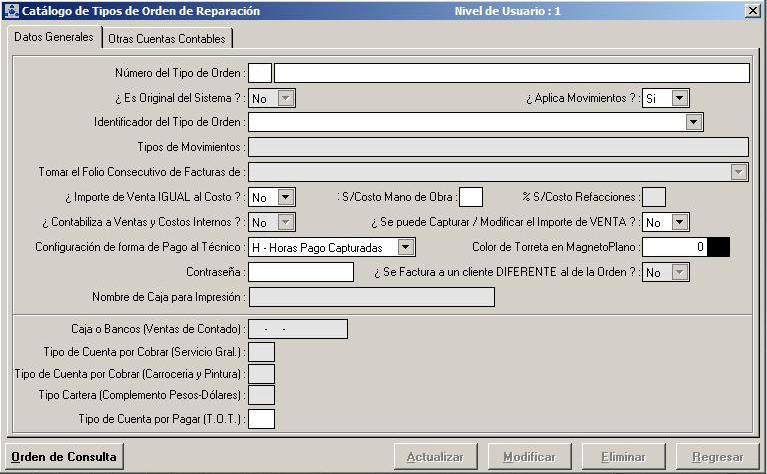
Task: Click the black Color de Torreta swatch
Action: tap(718, 247)
